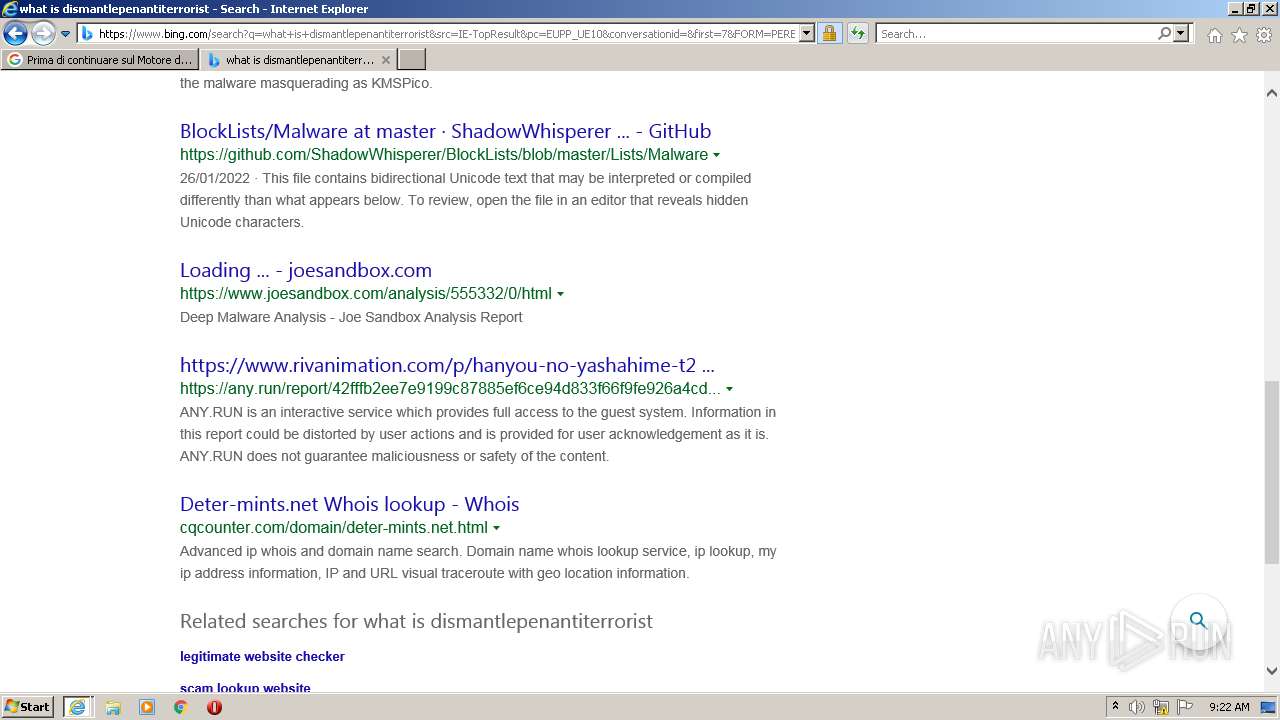Viewport: 1280px width, 720px height.
Task: Launch Chrome from the taskbar
Action: [181, 707]
